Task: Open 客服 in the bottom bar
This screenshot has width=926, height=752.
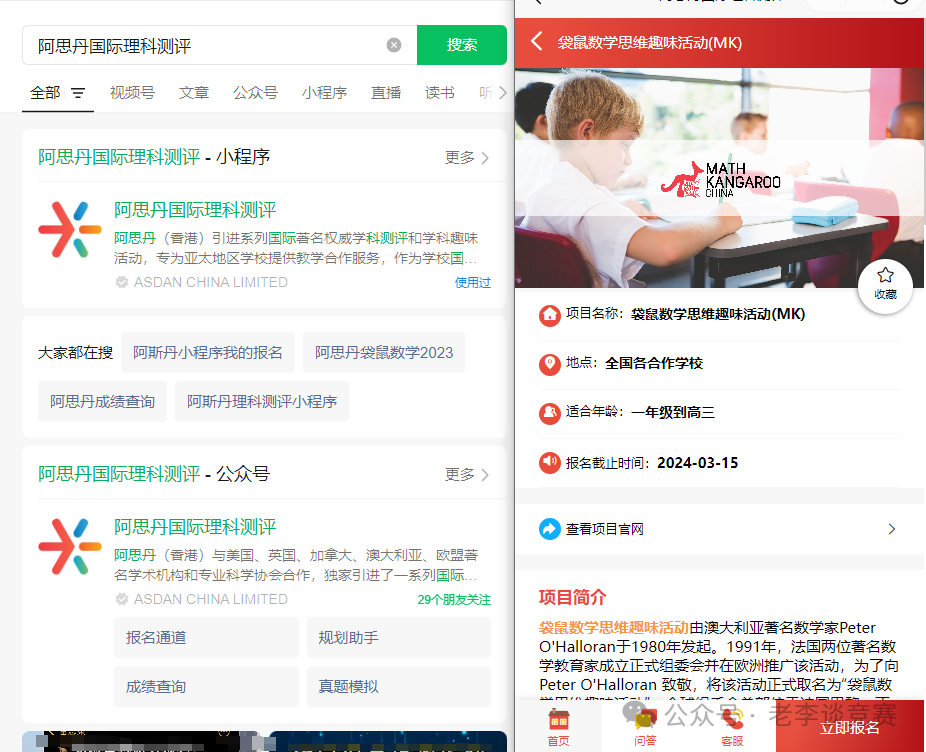Action: click(732, 728)
